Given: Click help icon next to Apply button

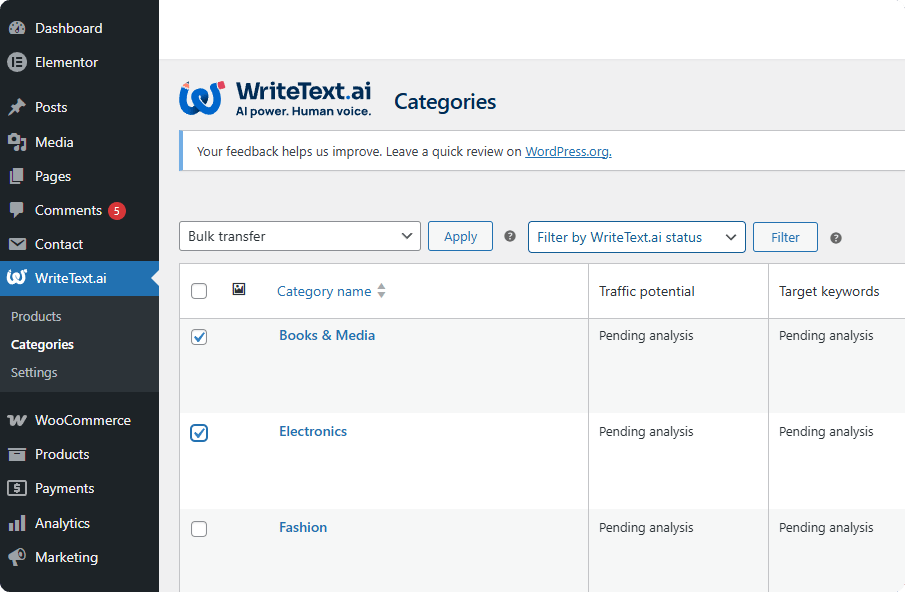Looking at the screenshot, I should 510,236.
